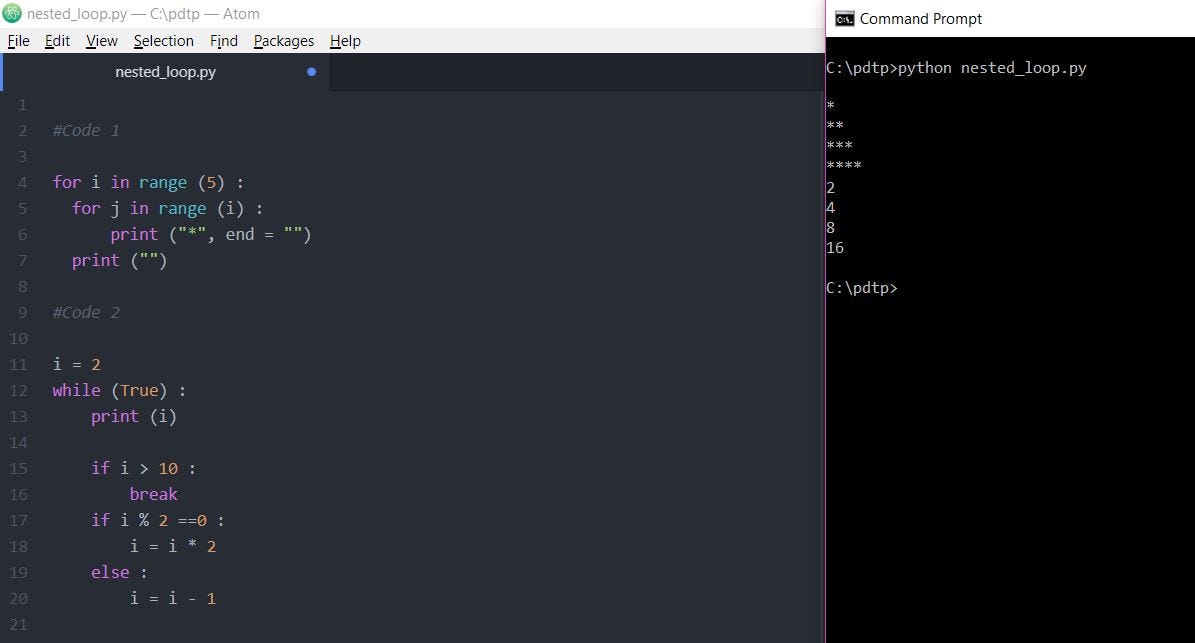Open the Help menu
Screen dimensions: 1195x643
(345, 41)
